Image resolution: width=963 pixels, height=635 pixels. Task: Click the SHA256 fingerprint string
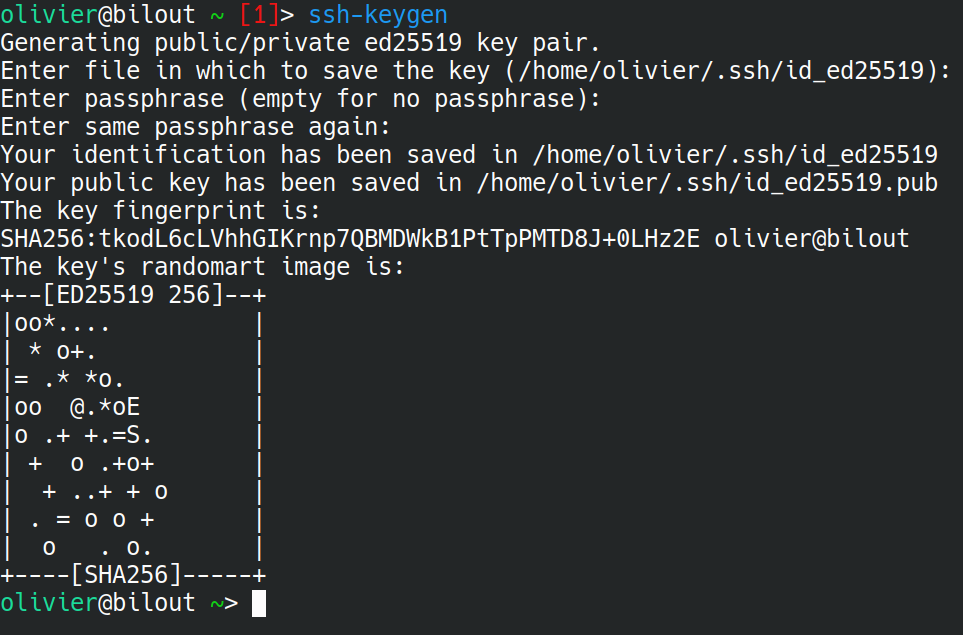click(x=350, y=238)
